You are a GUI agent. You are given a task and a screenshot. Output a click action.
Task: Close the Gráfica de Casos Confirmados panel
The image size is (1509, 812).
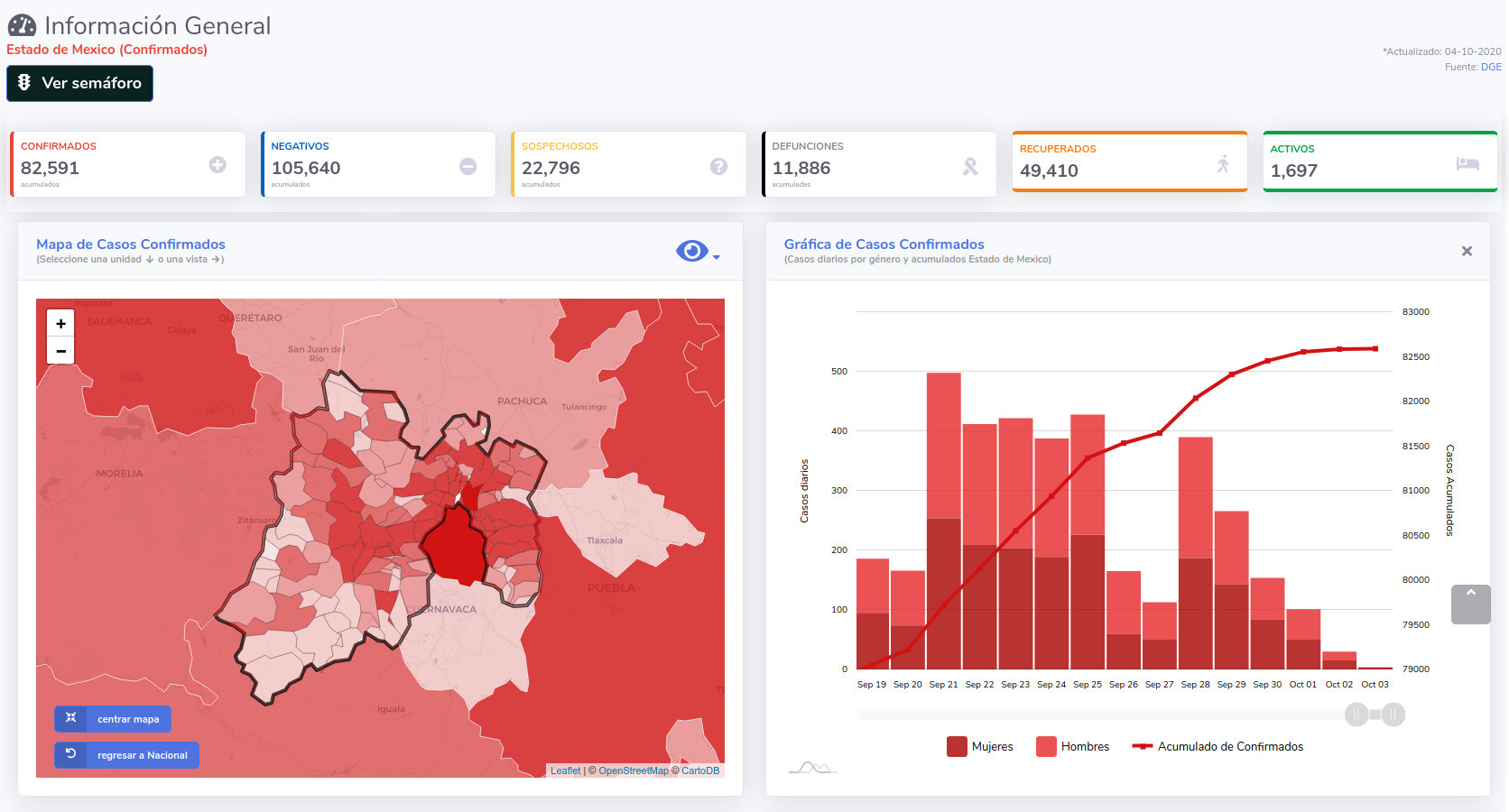[1467, 251]
